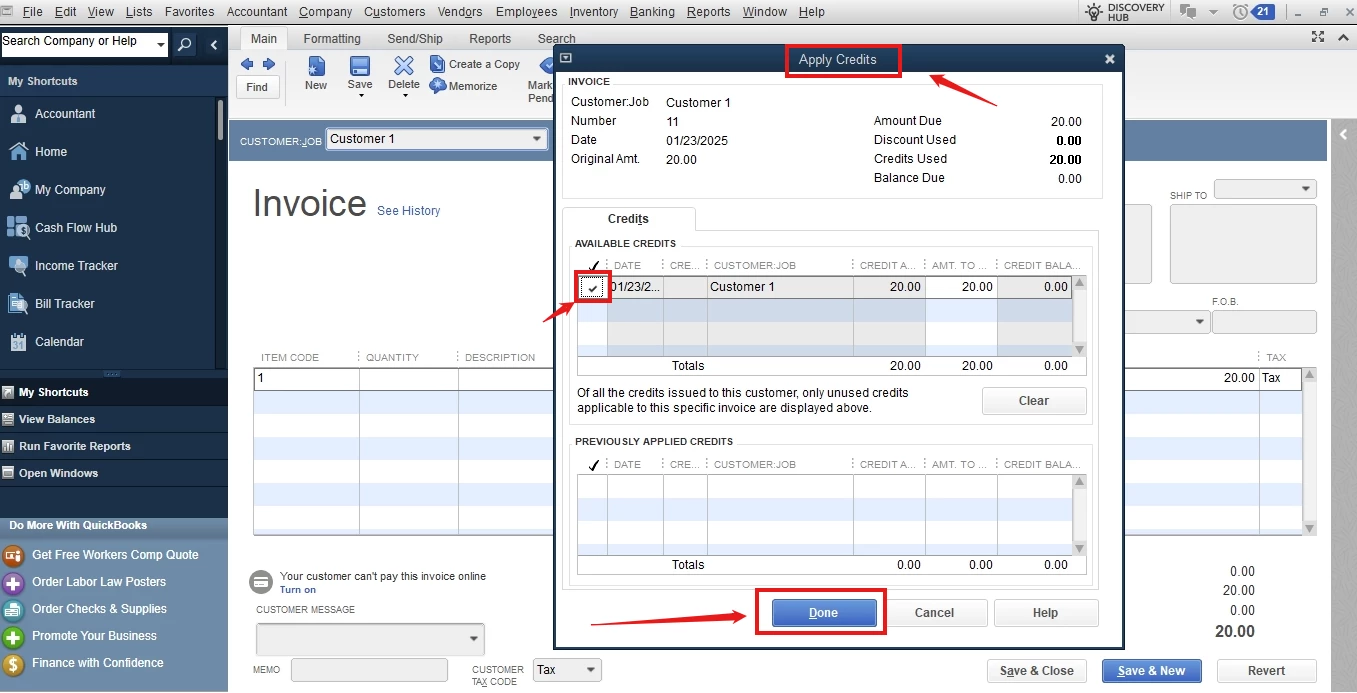Open the Customers menu
The image size is (1357, 693).
coord(394,12)
